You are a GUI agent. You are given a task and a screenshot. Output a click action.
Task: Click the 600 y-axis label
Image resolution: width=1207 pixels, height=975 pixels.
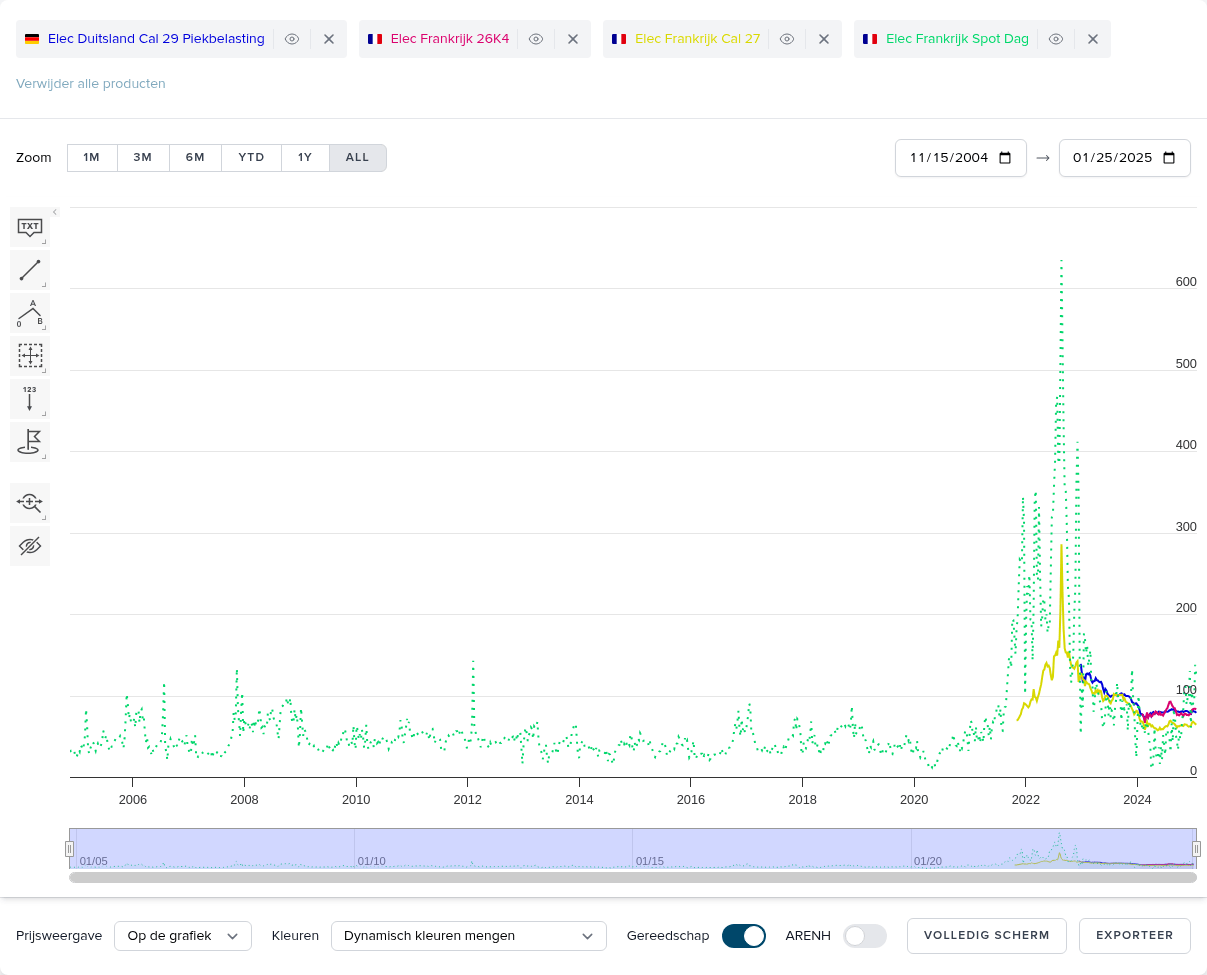point(1186,282)
